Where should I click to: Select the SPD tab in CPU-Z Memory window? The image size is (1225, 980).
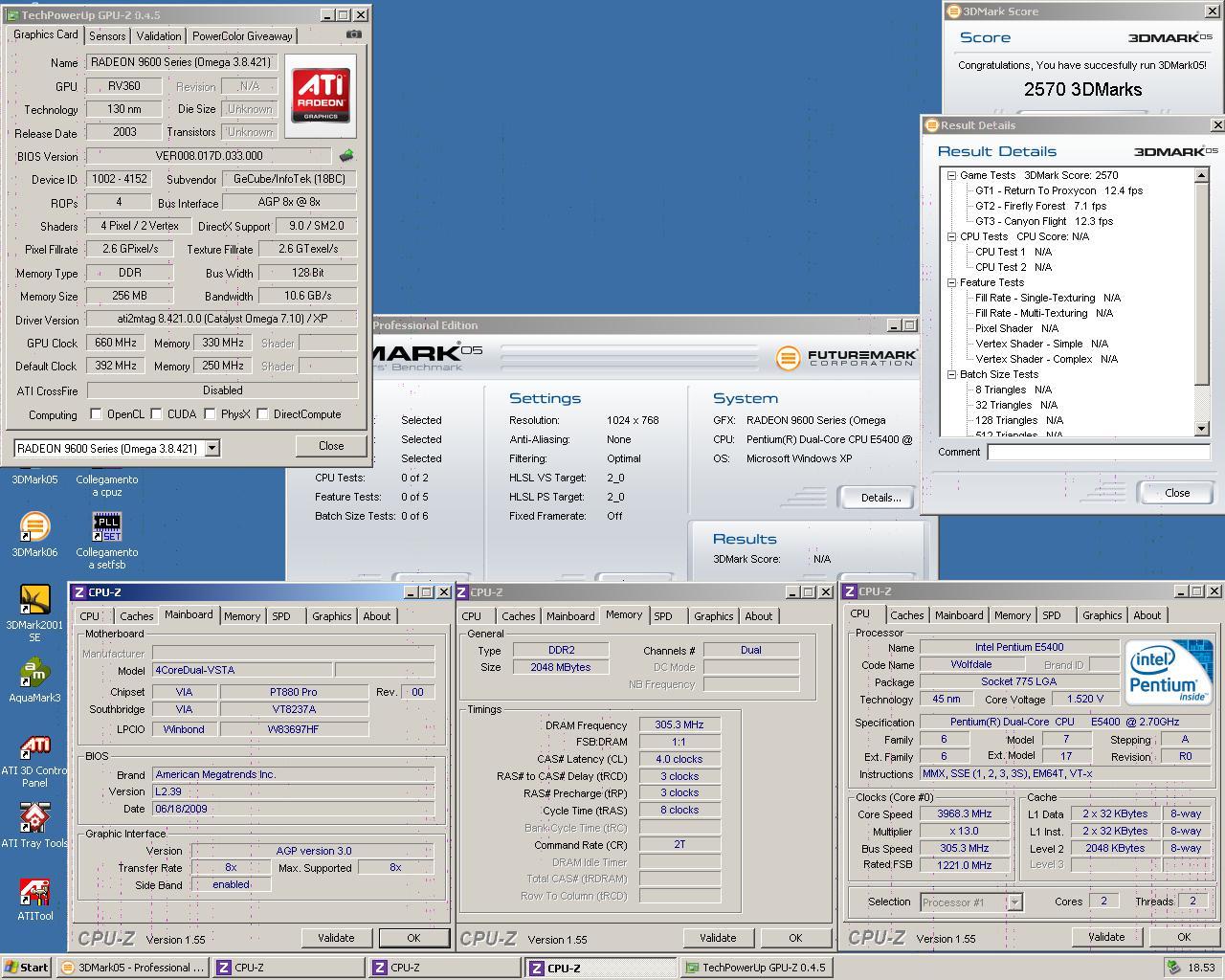point(663,616)
